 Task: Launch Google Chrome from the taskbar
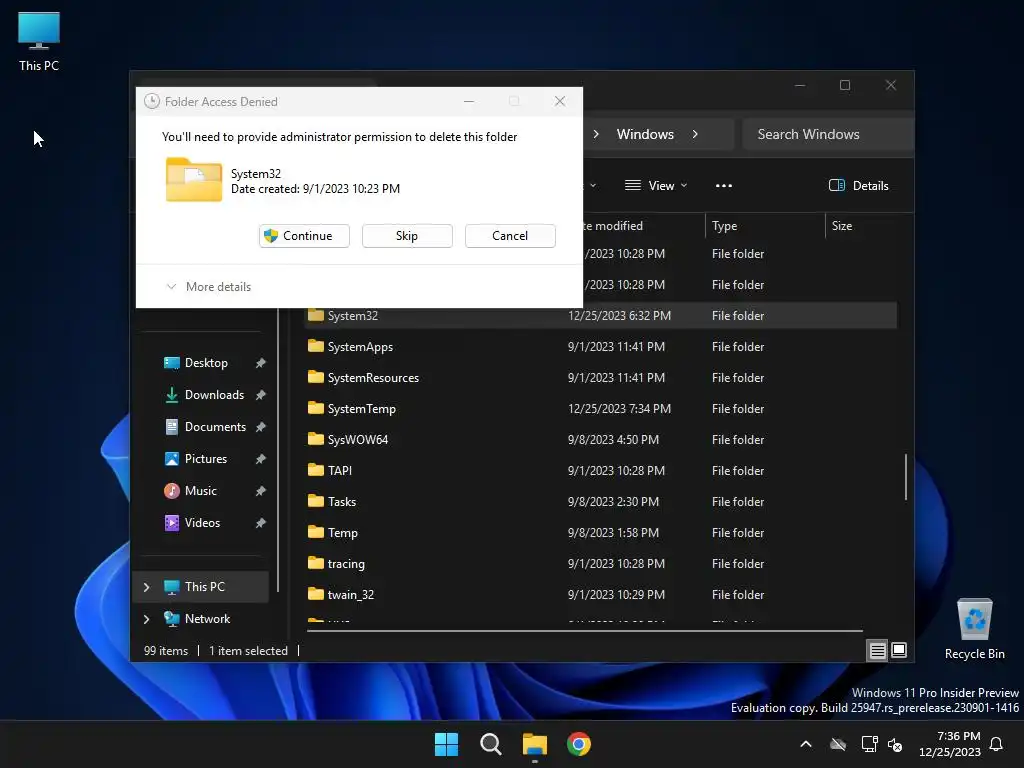click(579, 744)
